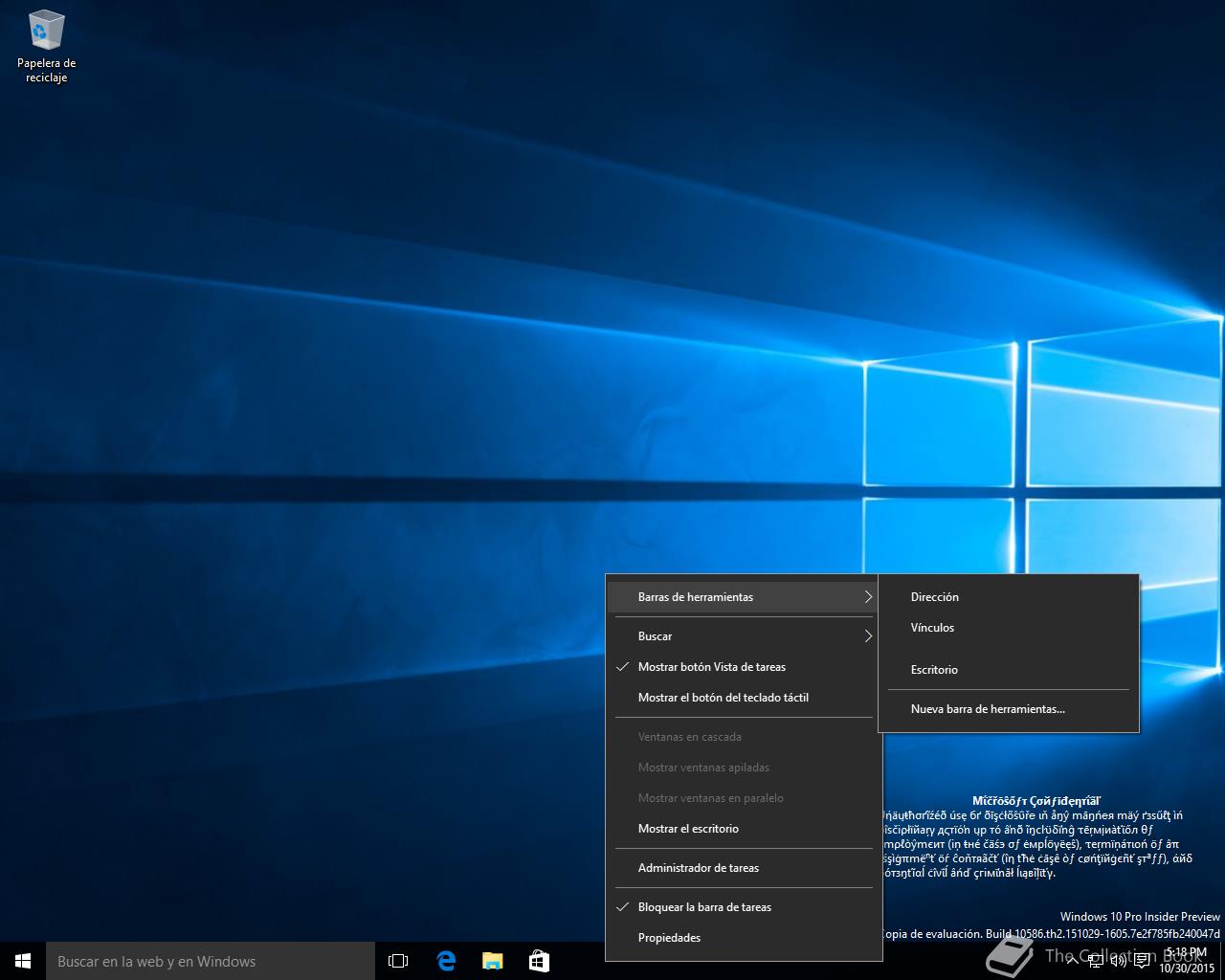1225x980 pixels.
Task: Open the Windows Start menu
Action: click(x=23, y=961)
